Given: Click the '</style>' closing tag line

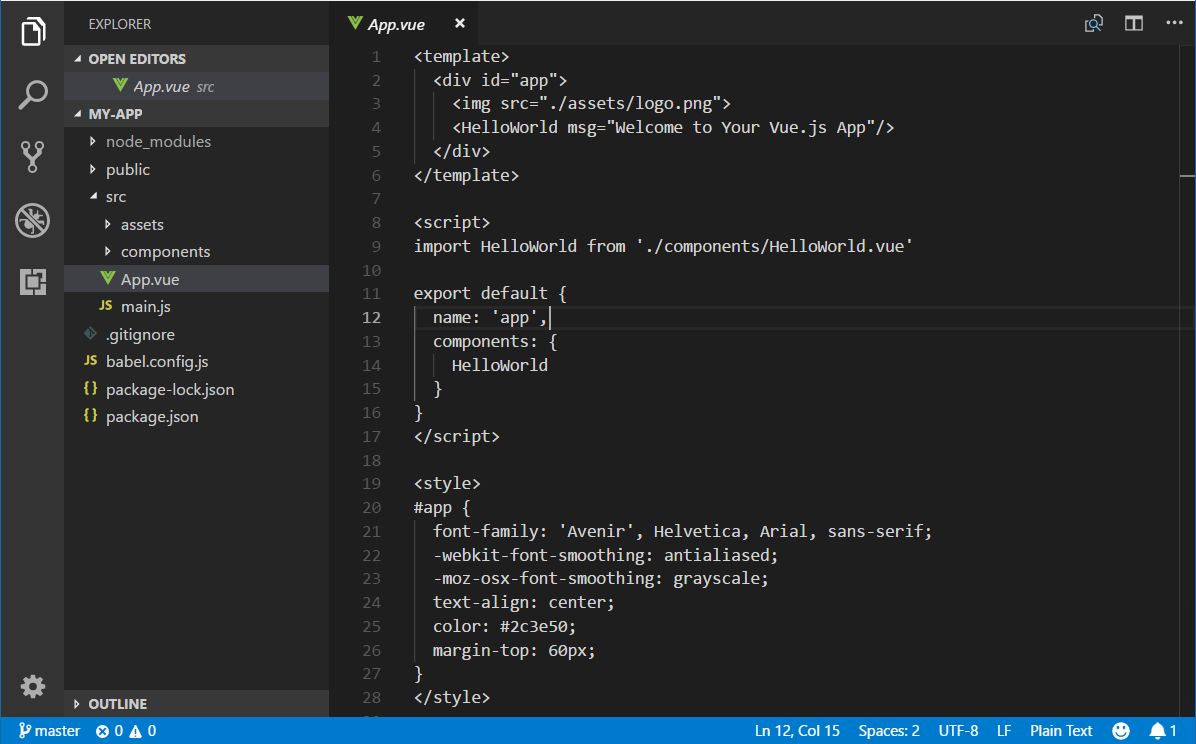Looking at the screenshot, I should point(452,697).
